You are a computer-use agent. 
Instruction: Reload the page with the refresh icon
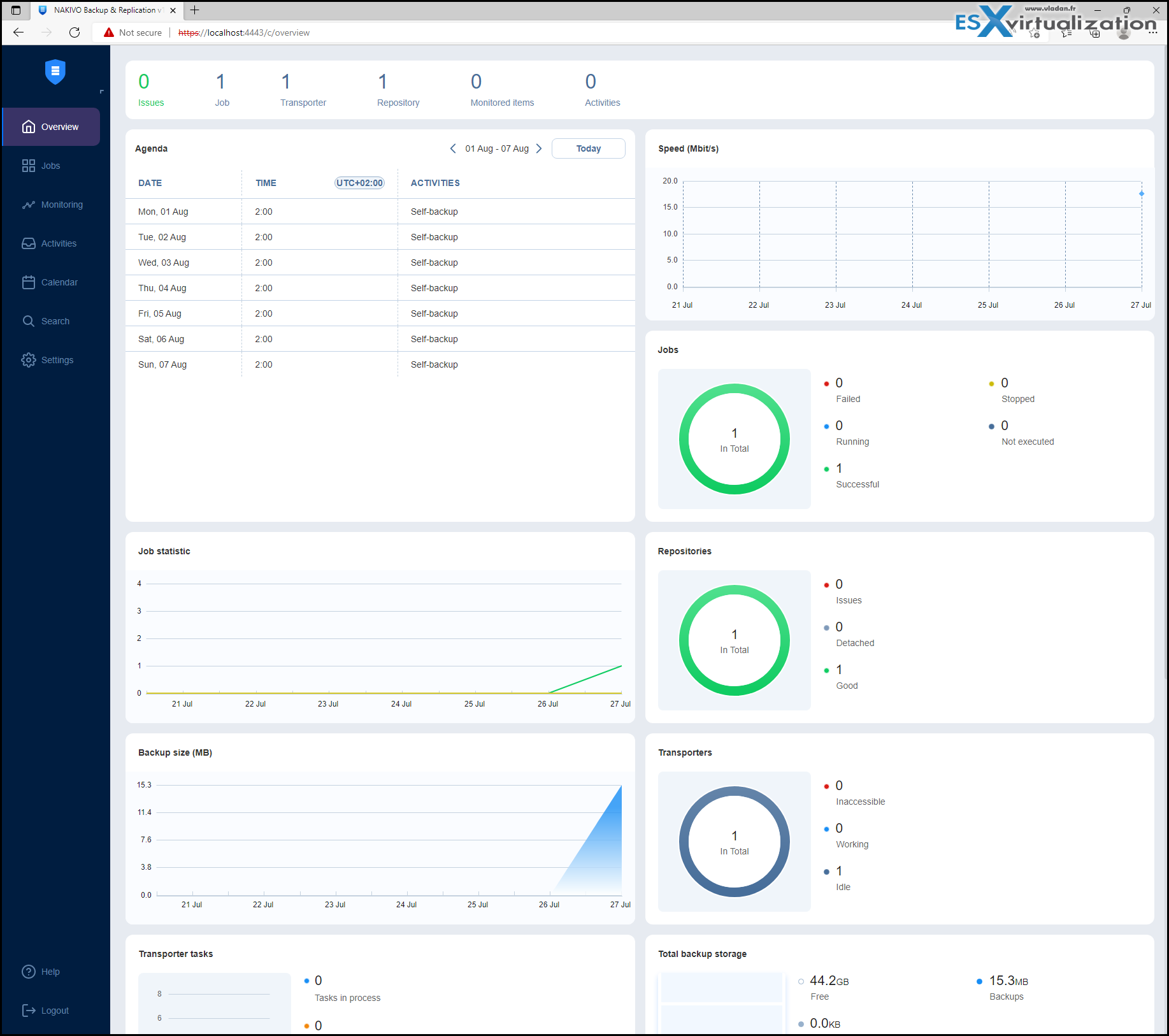point(75,32)
